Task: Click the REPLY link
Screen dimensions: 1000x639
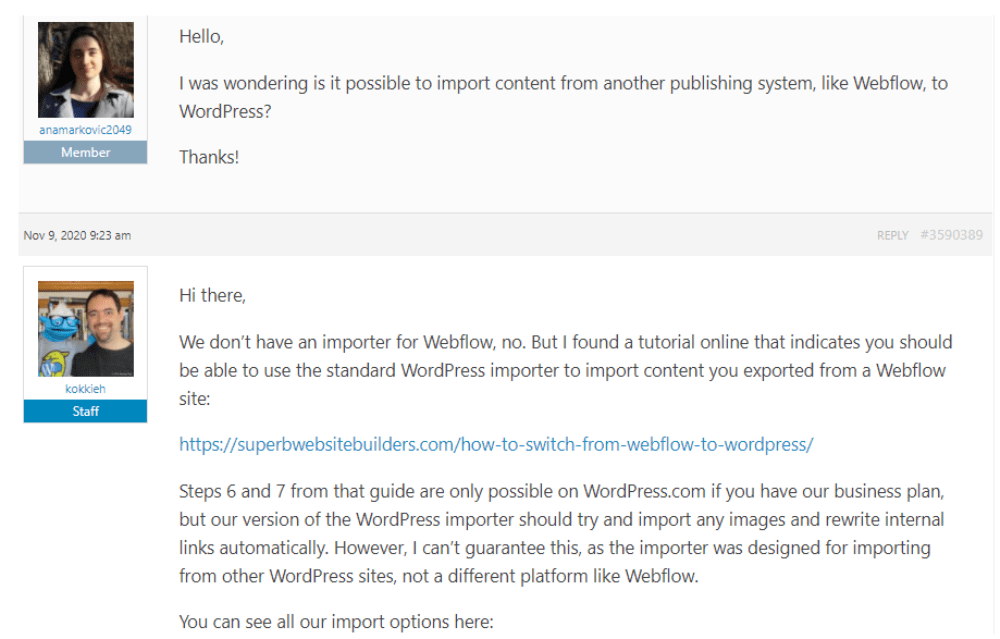Action: coord(892,235)
